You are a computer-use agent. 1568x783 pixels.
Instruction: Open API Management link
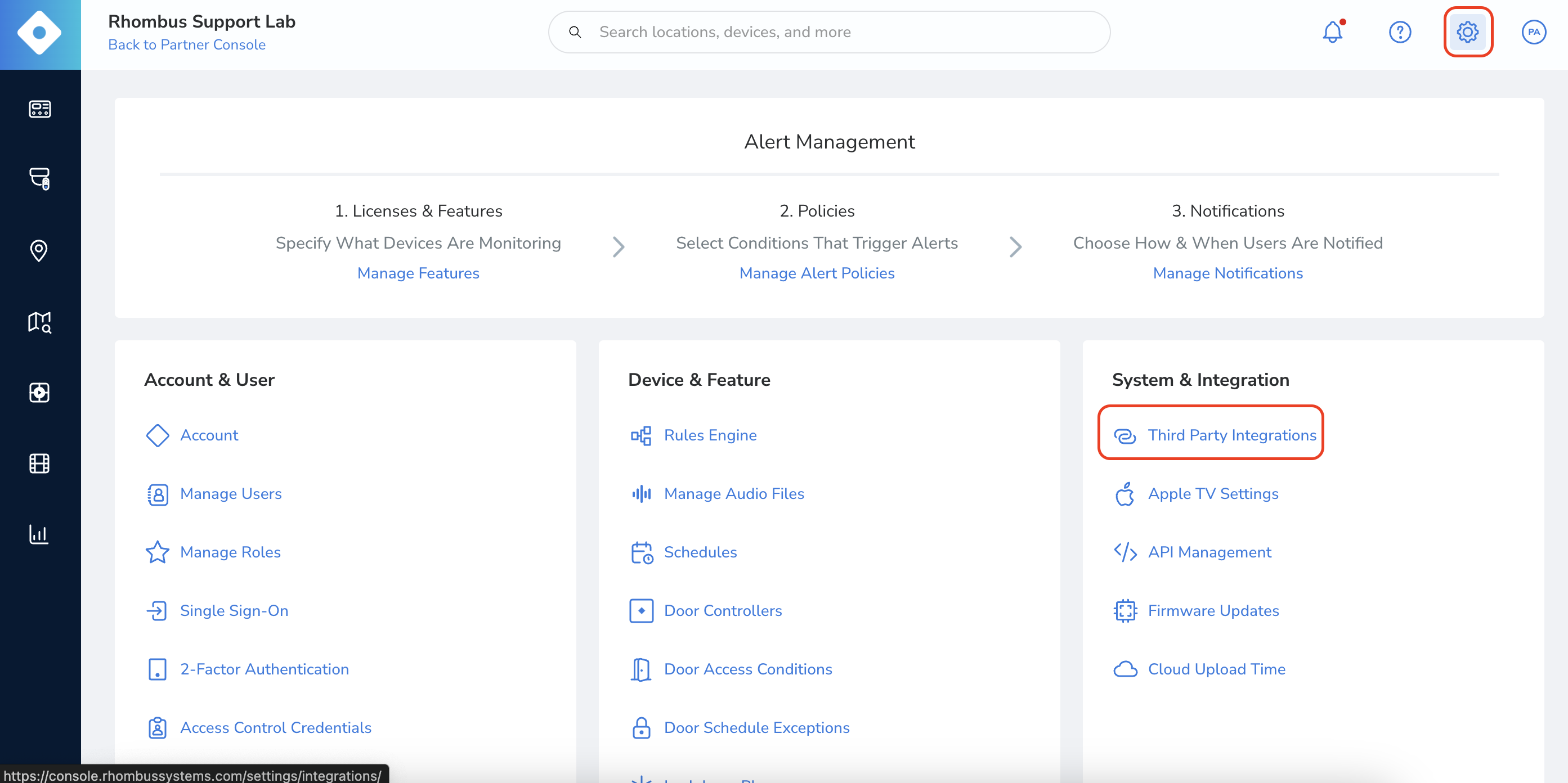pyautogui.click(x=1209, y=552)
